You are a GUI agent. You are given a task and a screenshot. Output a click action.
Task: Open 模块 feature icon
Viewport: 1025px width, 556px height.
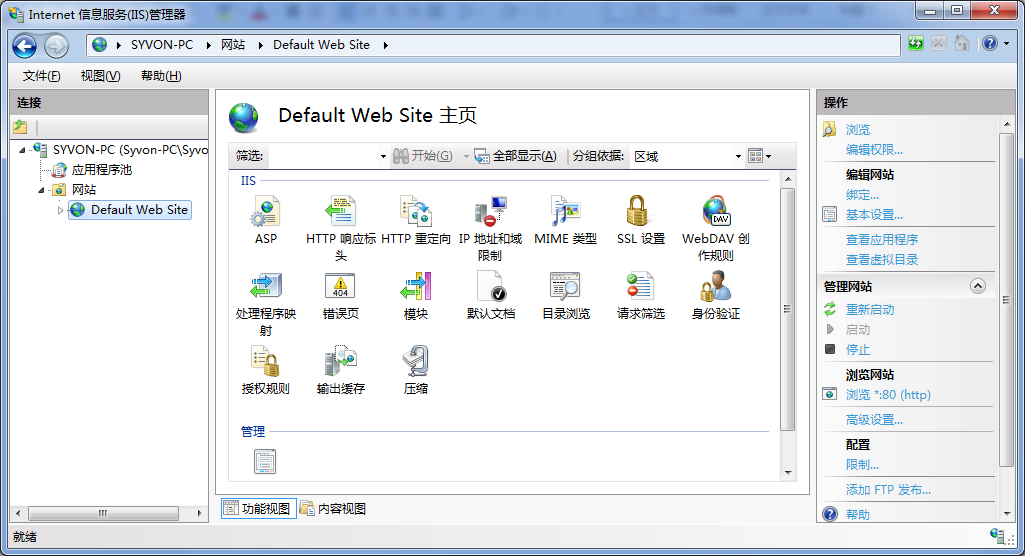pyautogui.click(x=416, y=287)
